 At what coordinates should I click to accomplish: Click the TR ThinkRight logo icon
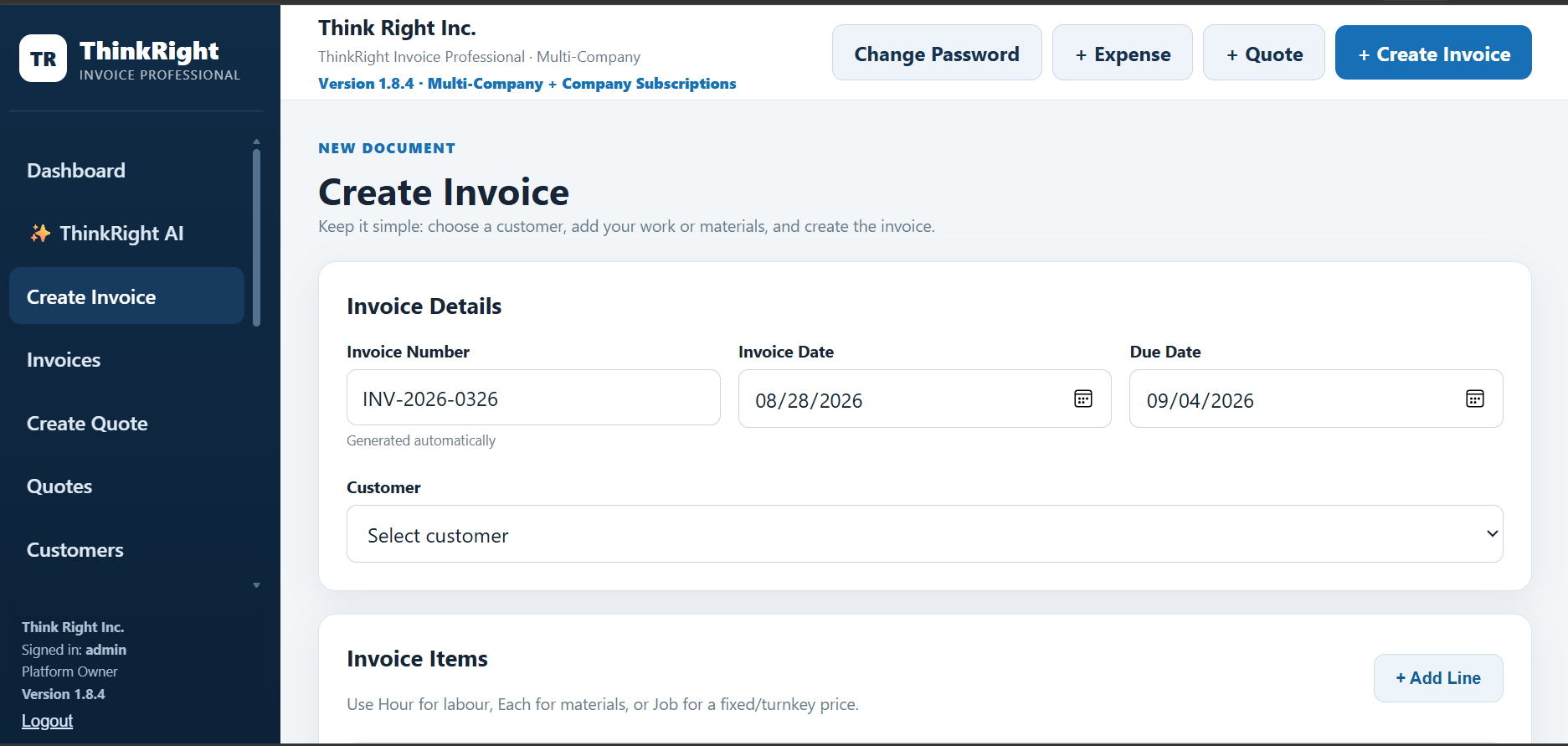(43, 59)
